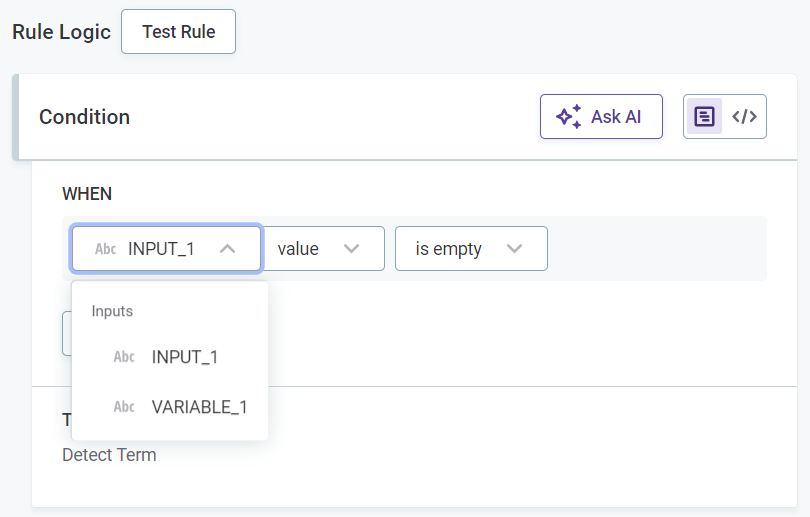Select the Detect Term action text
Viewport: 810px width, 517px height.
pos(109,455)
